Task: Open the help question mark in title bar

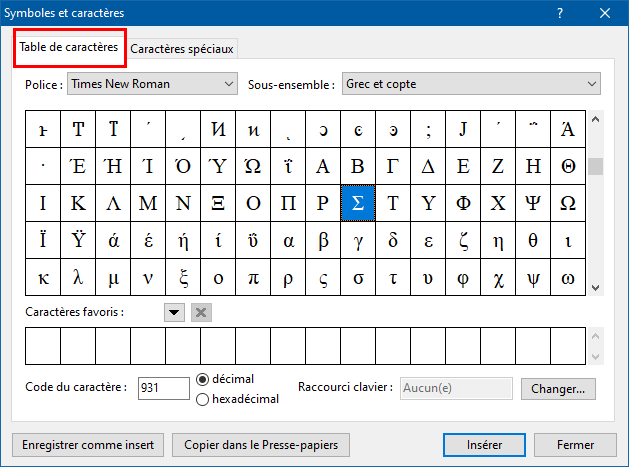Action: tap(560, 13)
